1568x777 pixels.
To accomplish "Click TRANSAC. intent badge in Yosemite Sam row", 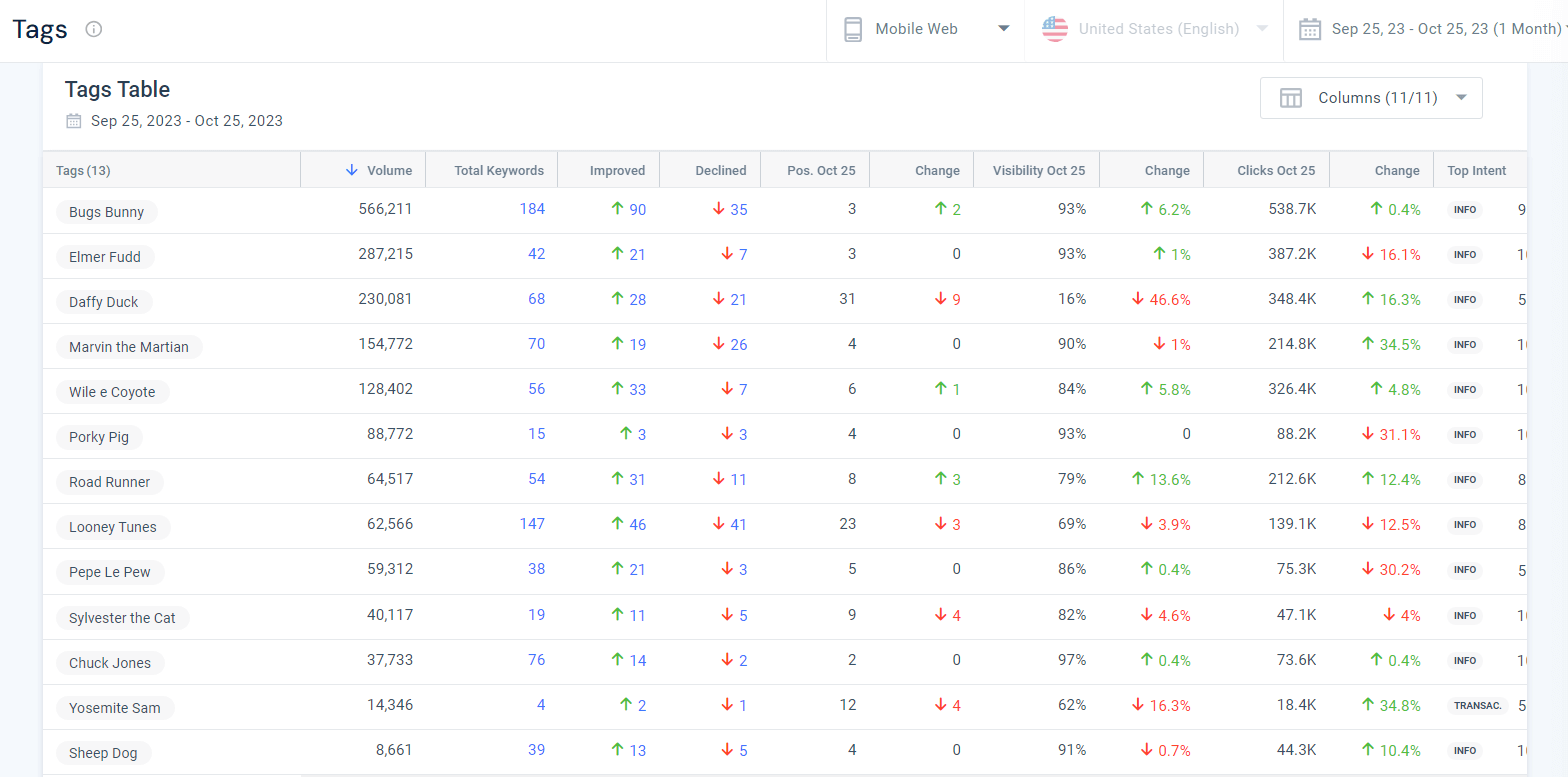I will click(1478, 706).
